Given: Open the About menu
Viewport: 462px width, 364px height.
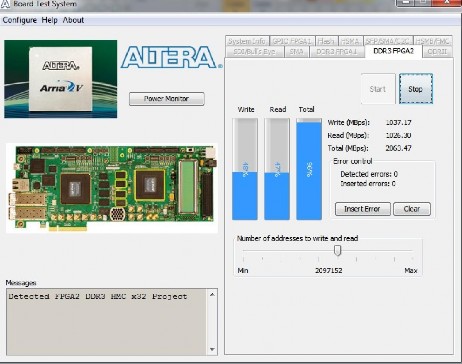Looking at the screenshot, I should pyautogui.click(x=73, y=20).
